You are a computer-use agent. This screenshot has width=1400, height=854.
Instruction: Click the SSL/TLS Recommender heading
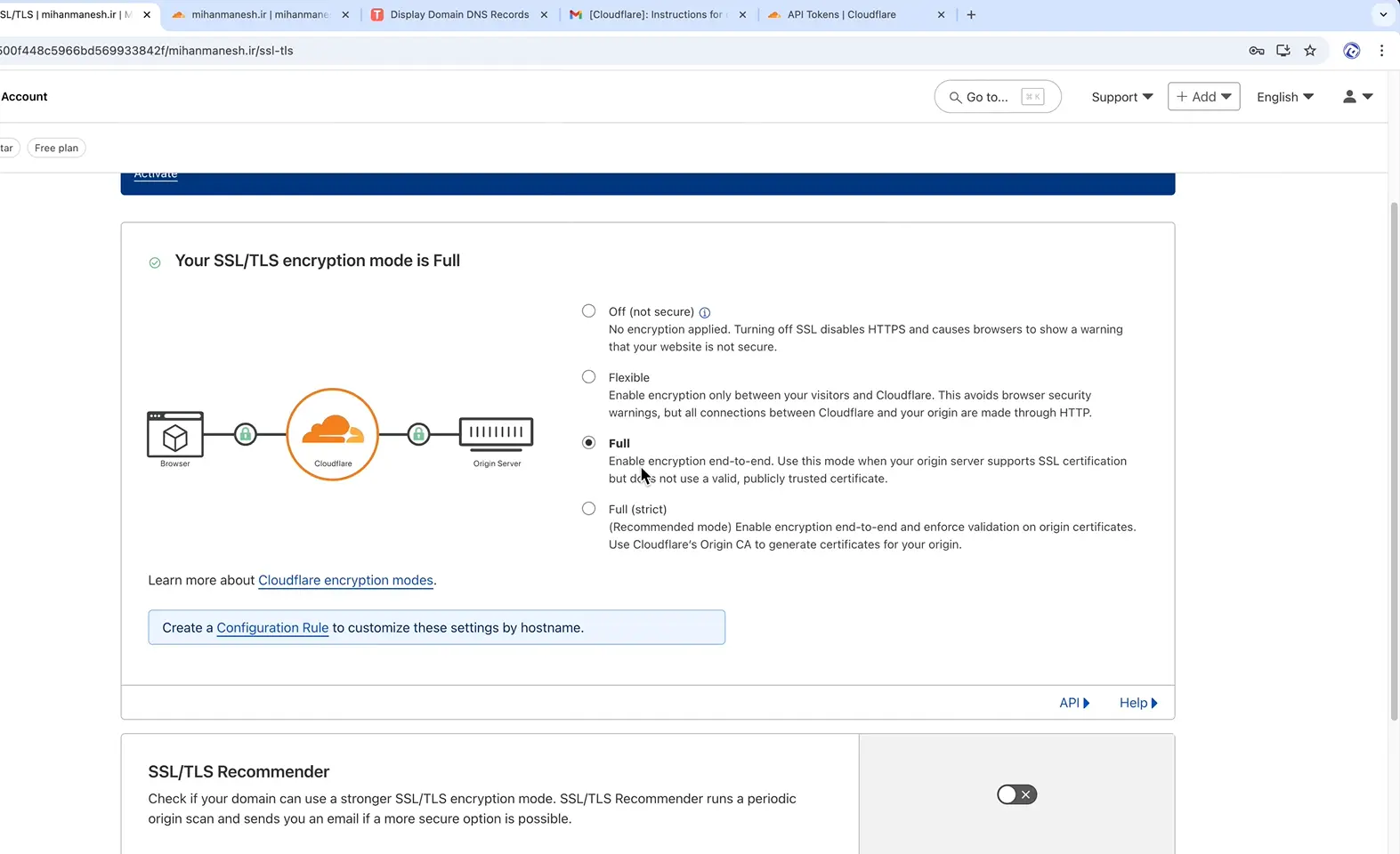pyautogui.click(x=239, y=771)
